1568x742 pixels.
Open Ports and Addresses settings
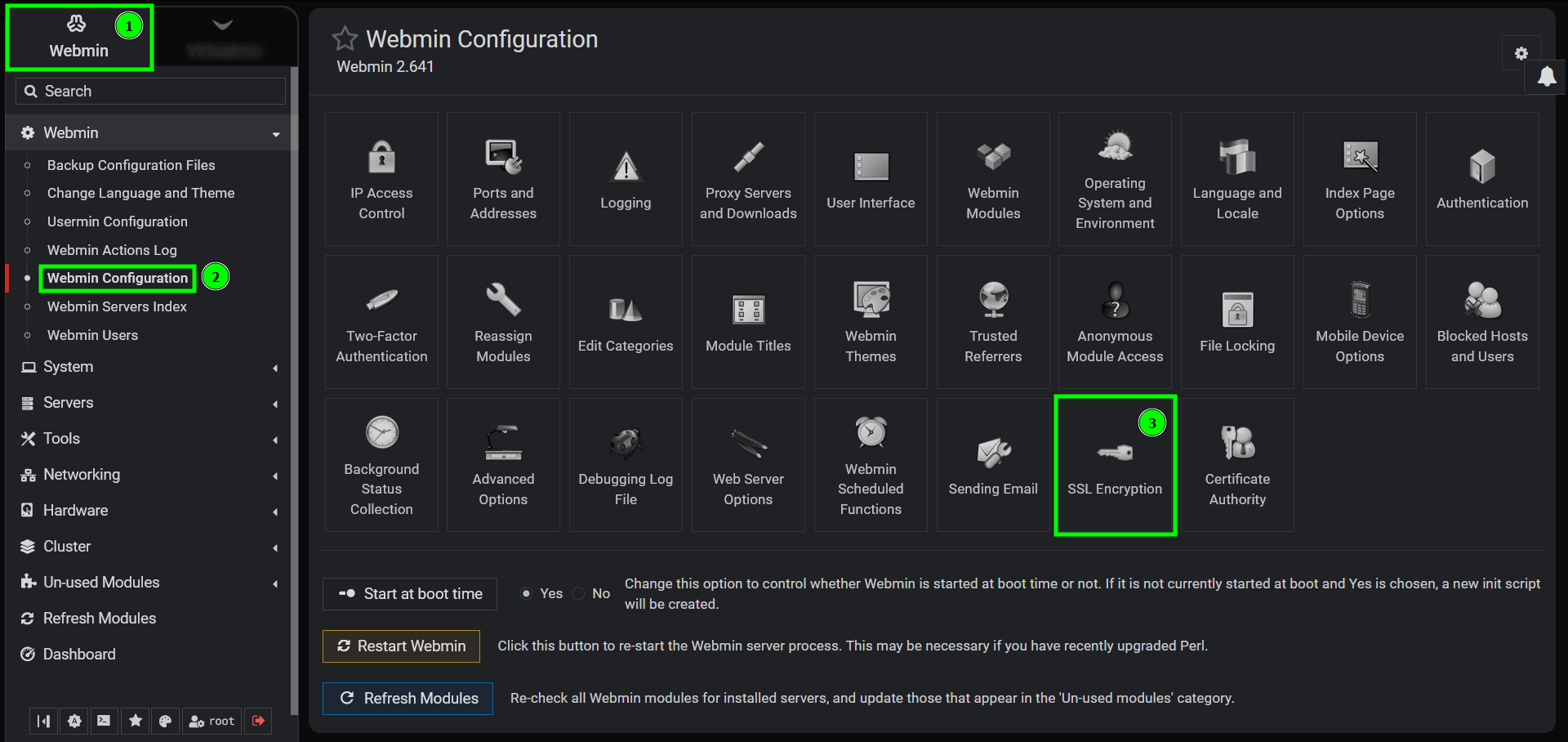(x=503, y=179)
